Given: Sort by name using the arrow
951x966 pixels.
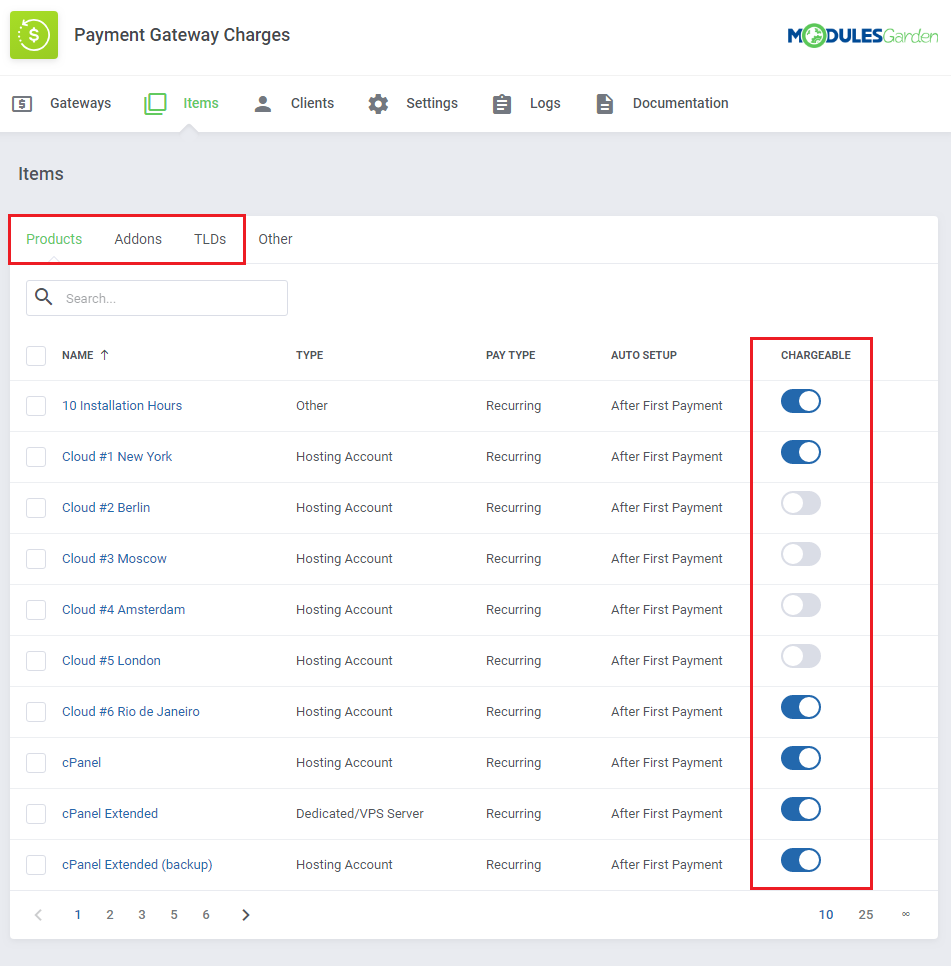Looking at the screenshot, I should pos(105,355).
